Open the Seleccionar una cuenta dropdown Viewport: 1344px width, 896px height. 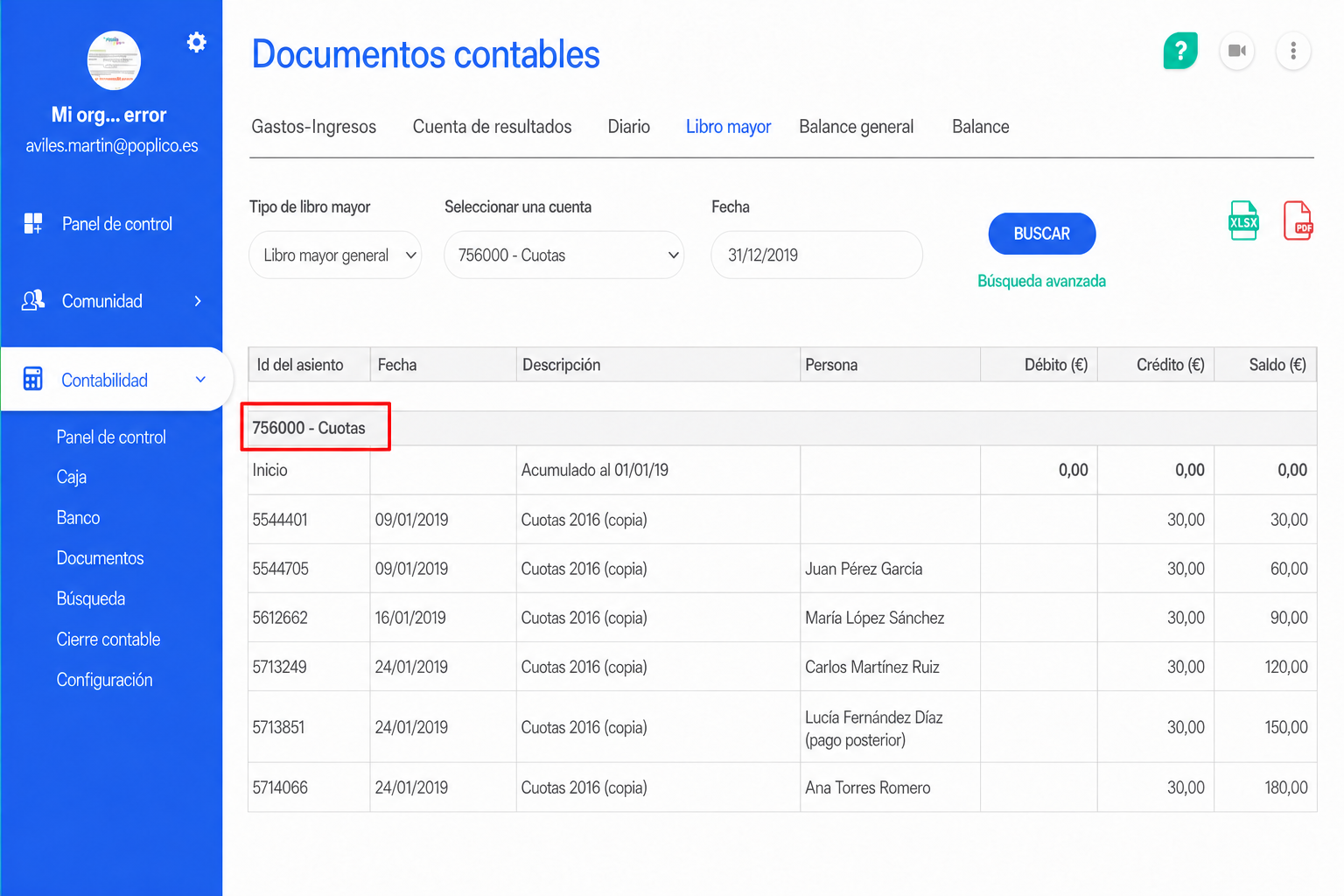564,255
